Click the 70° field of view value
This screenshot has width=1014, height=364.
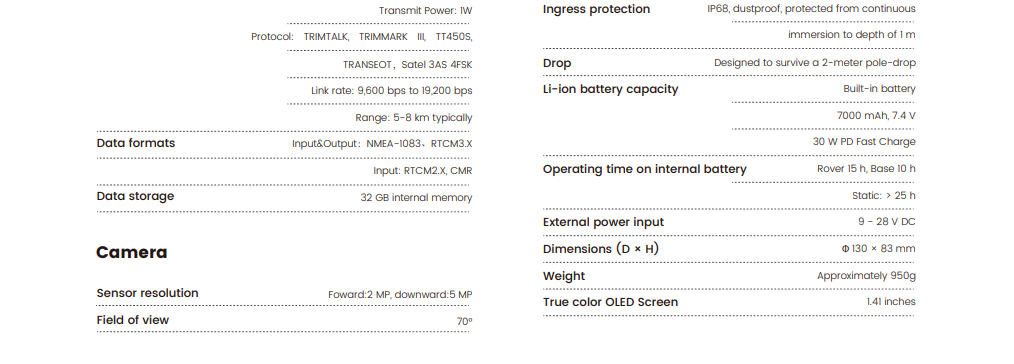pos(464,321)
